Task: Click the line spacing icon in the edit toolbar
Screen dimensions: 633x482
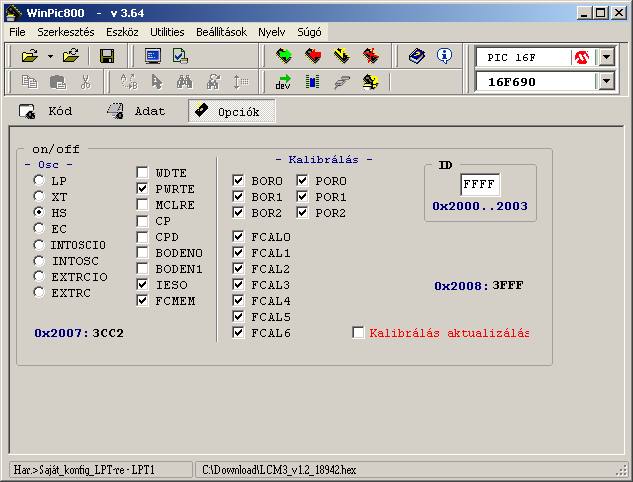Action: point(241,82)
